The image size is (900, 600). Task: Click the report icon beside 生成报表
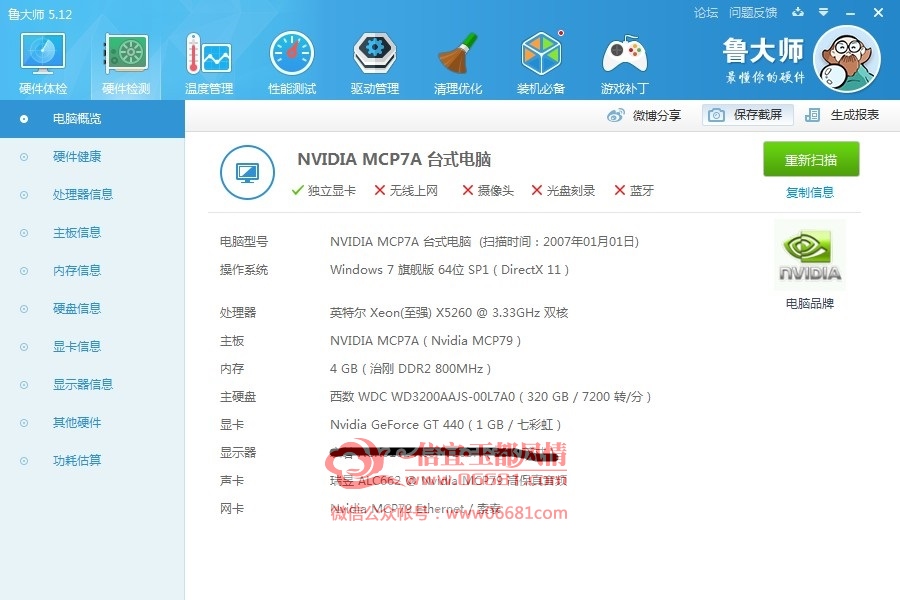812,115
